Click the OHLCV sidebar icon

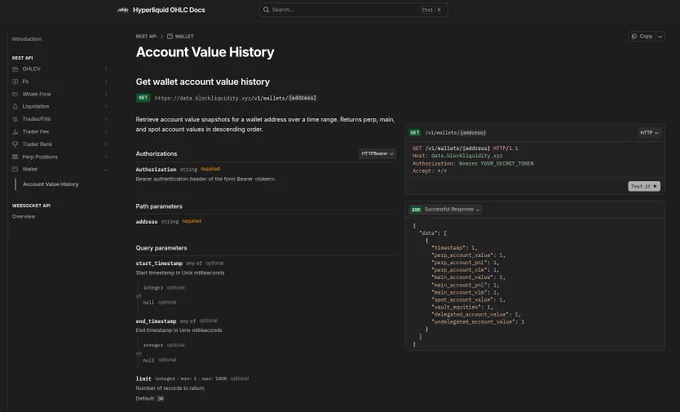[x=15, y=69]
